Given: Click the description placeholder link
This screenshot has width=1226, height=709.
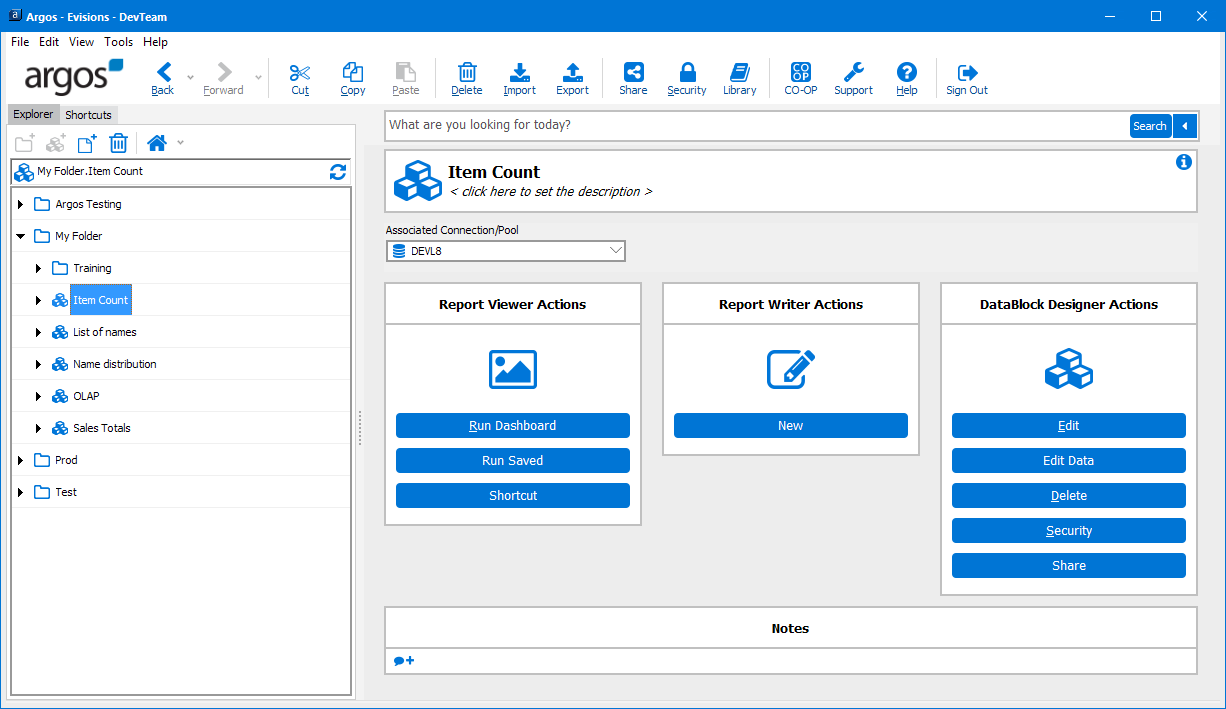Looking at the screenshot, I should [551, 192].
